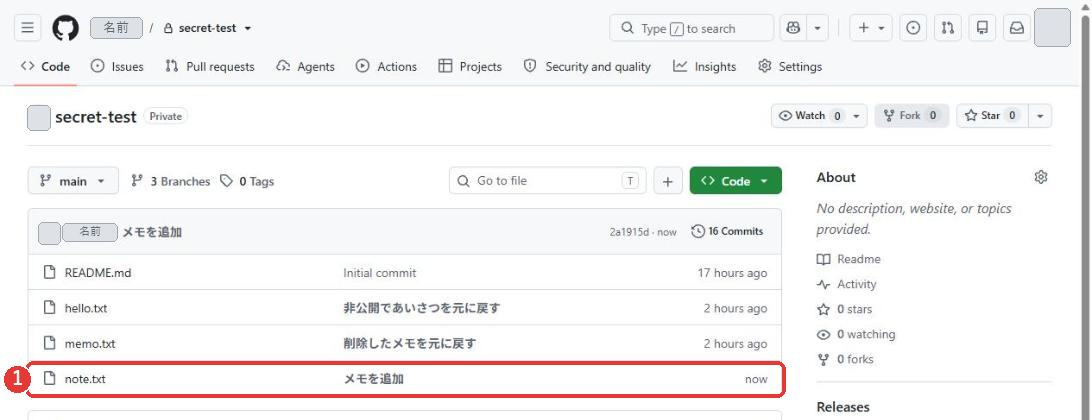Open hello.txt file
Image resolution: width=1092 pixels, height=420 pixels.
pos(86,308)
